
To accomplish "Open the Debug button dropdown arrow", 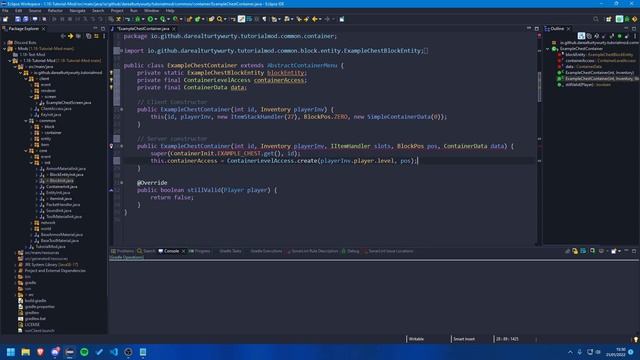I will 143,19.
